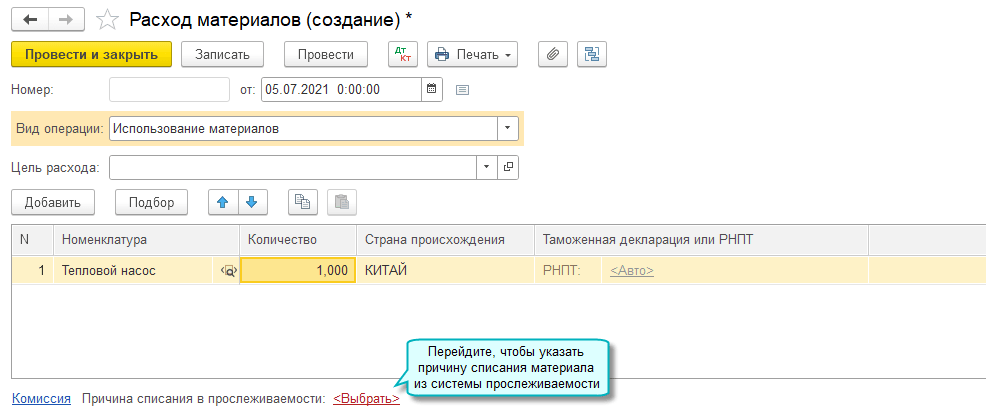Click the Номер input field
The width and height of the screenshot is (986, 417).
point(169,89)
